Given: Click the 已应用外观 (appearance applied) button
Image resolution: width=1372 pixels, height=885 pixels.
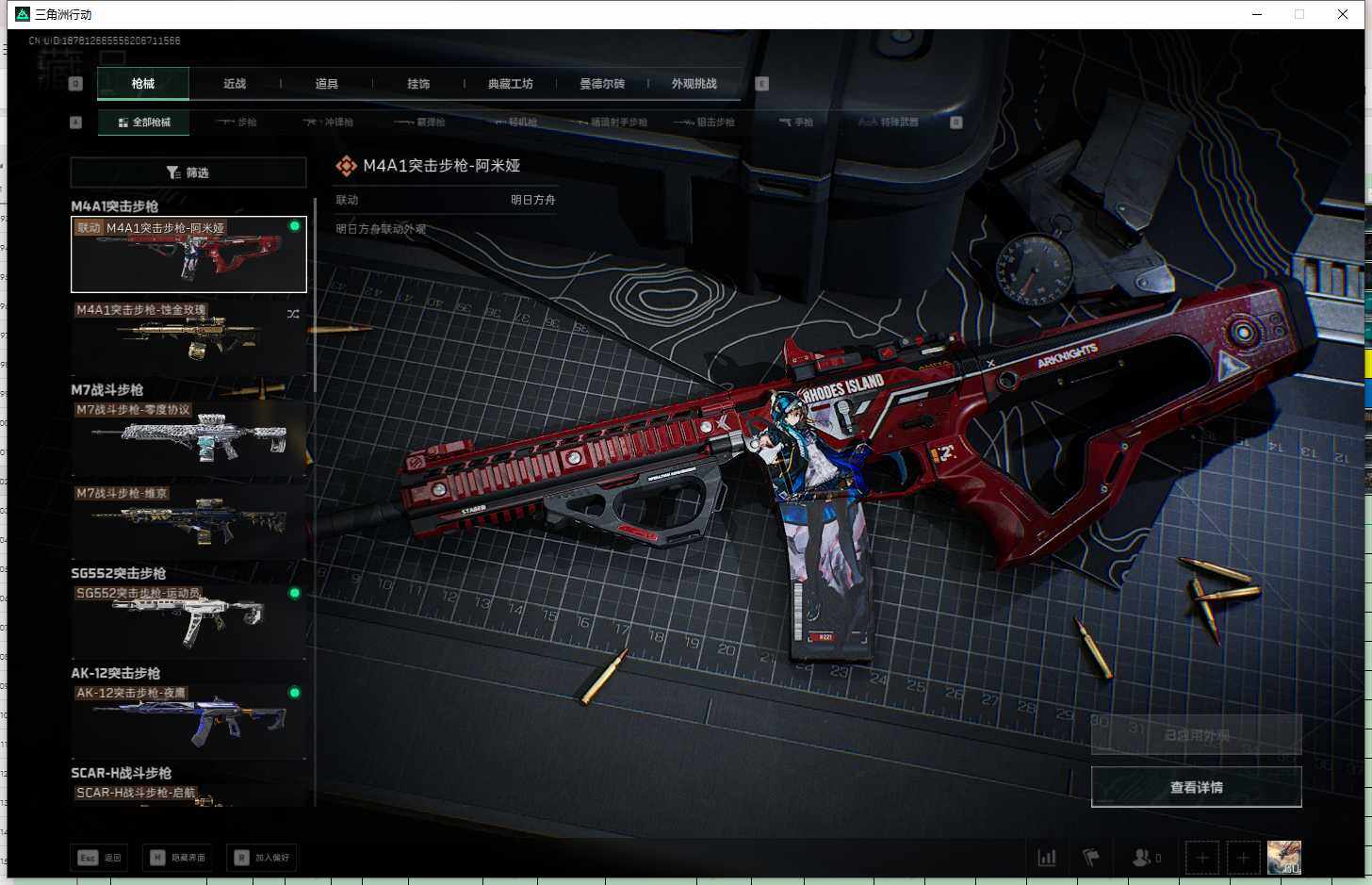Looking at the screenshot, I should click(x=1197, y=735).
